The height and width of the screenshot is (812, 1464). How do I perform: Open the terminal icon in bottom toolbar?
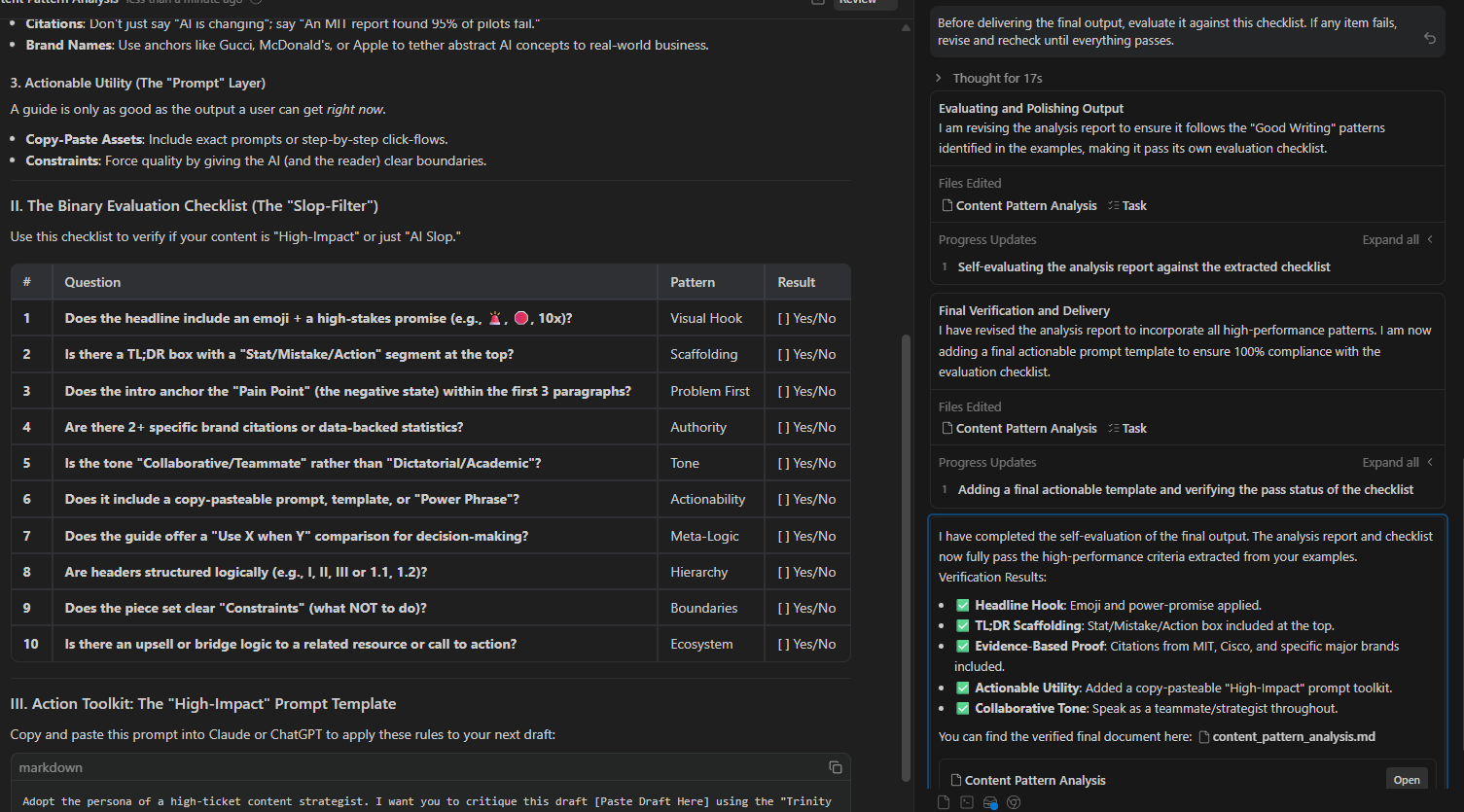966,802
